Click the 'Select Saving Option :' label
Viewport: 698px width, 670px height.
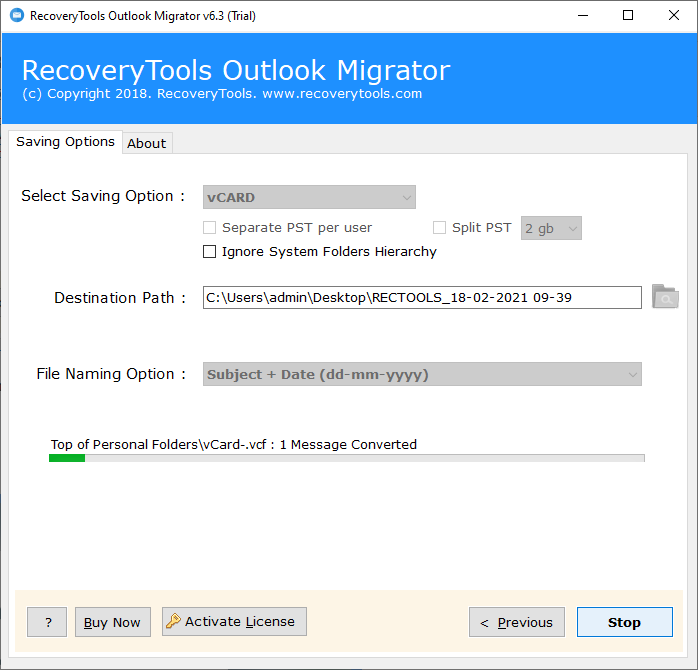(103, 196)
